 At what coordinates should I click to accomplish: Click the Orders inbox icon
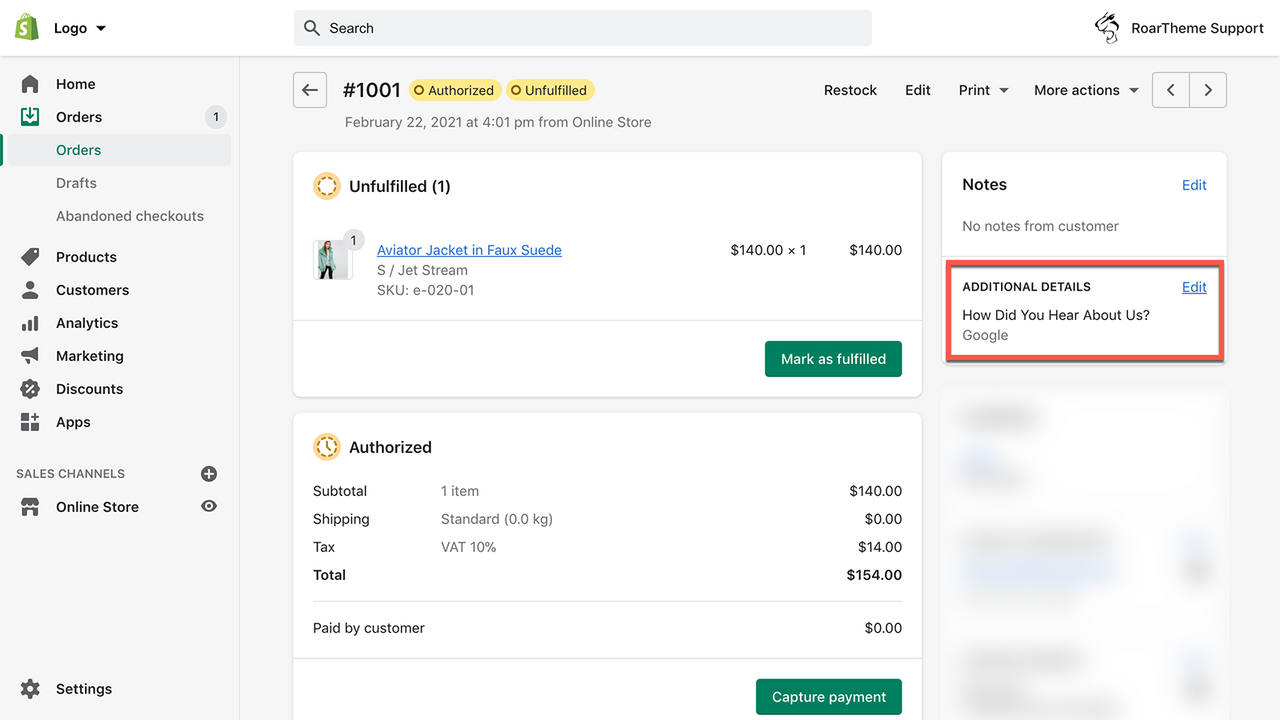(x=30, y=117)
